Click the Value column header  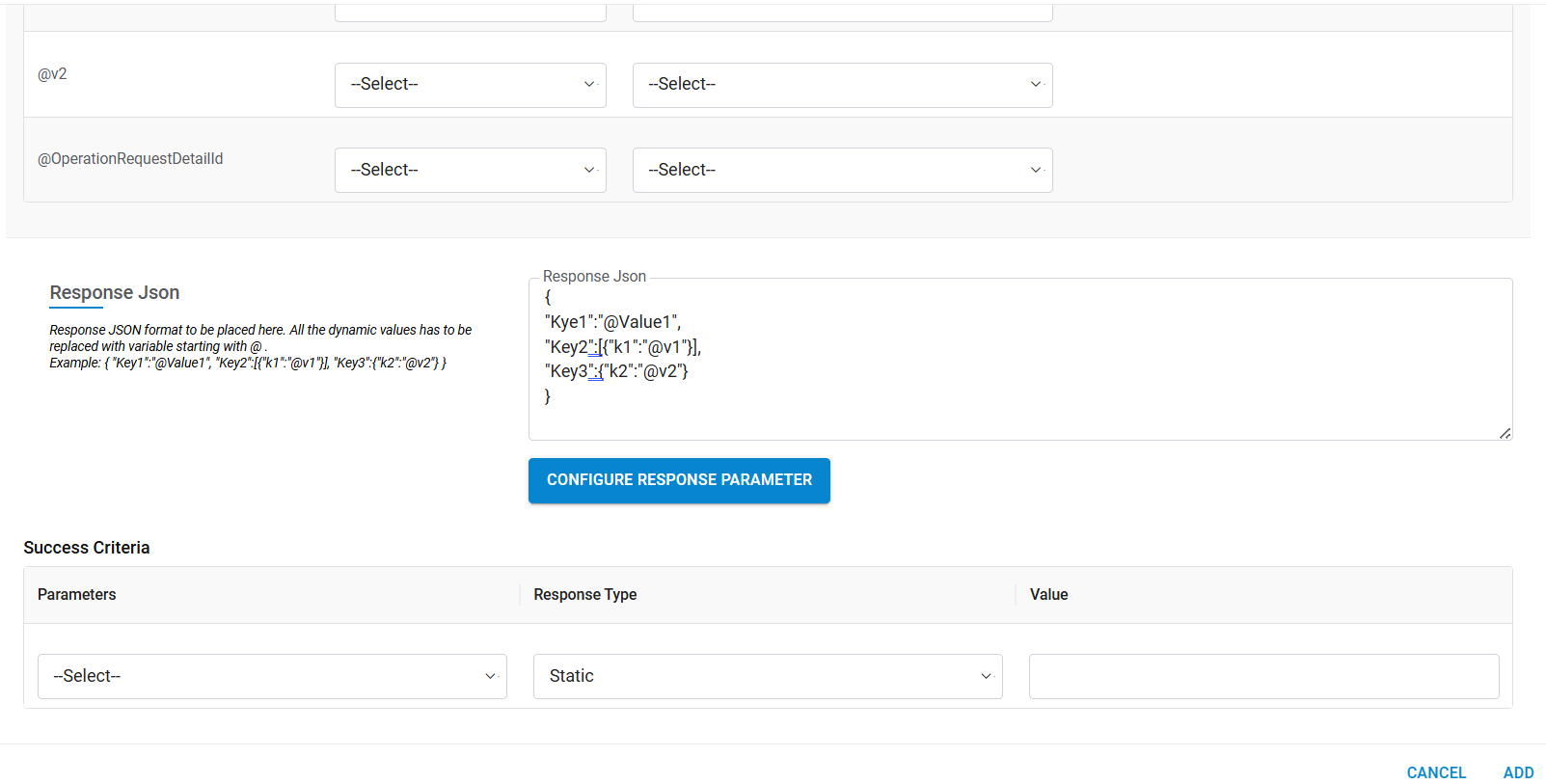1048,594
